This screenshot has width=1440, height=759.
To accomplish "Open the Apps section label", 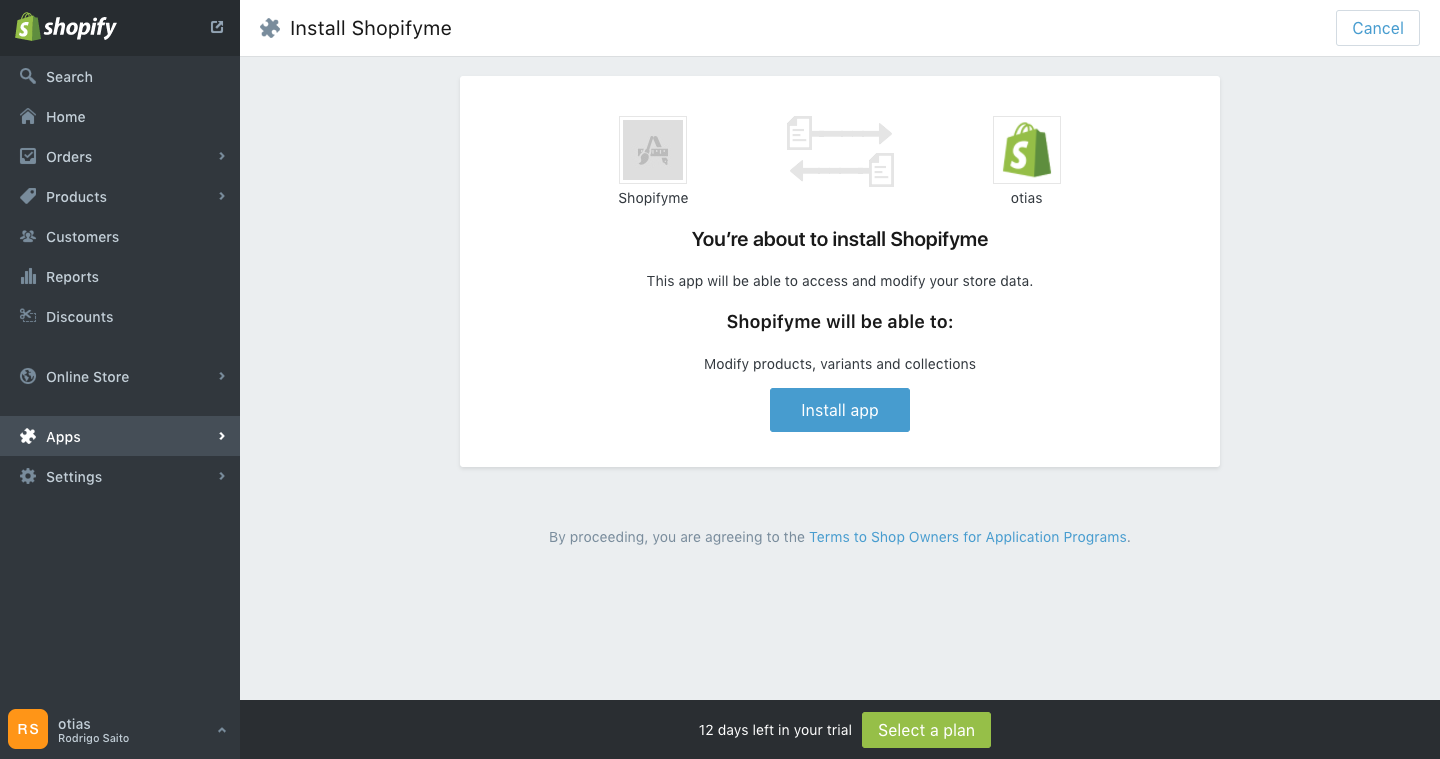I will (x=63, y=437).
